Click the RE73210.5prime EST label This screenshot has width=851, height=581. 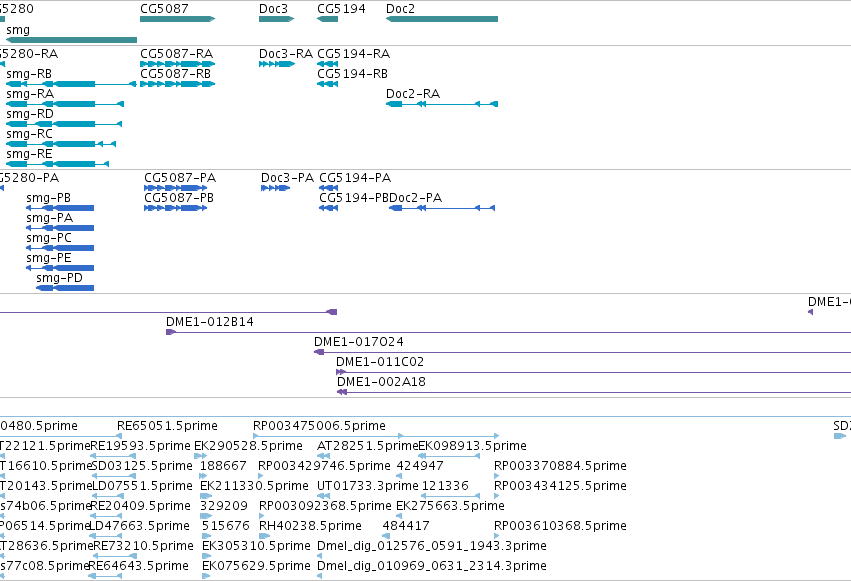(x=143, y=546)
